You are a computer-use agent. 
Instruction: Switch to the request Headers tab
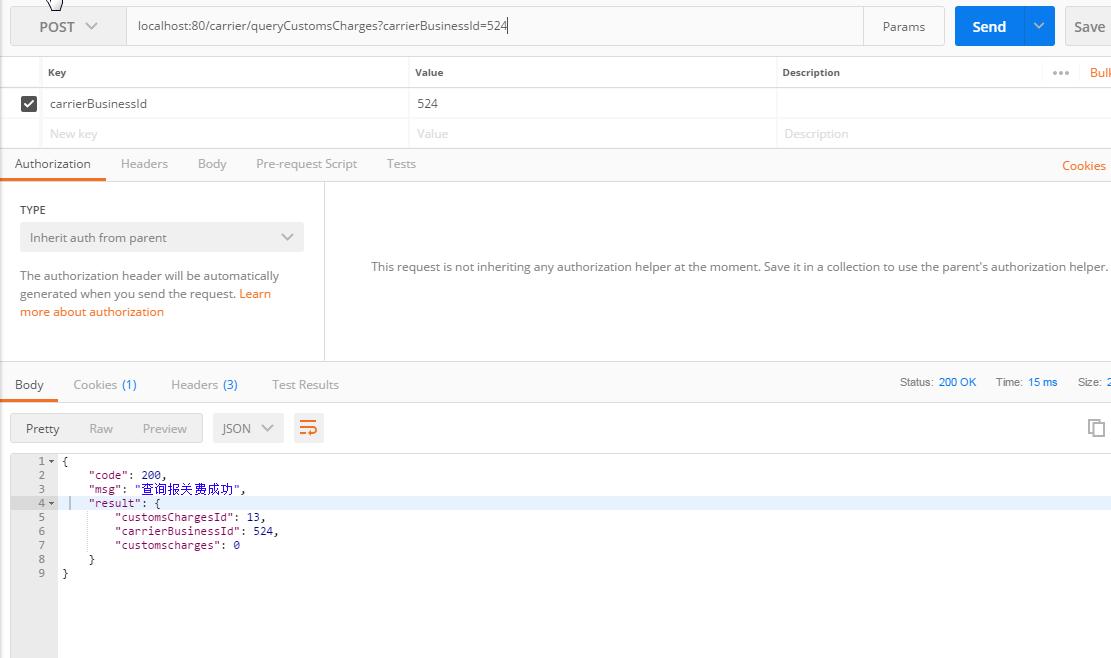click(144, 164)
